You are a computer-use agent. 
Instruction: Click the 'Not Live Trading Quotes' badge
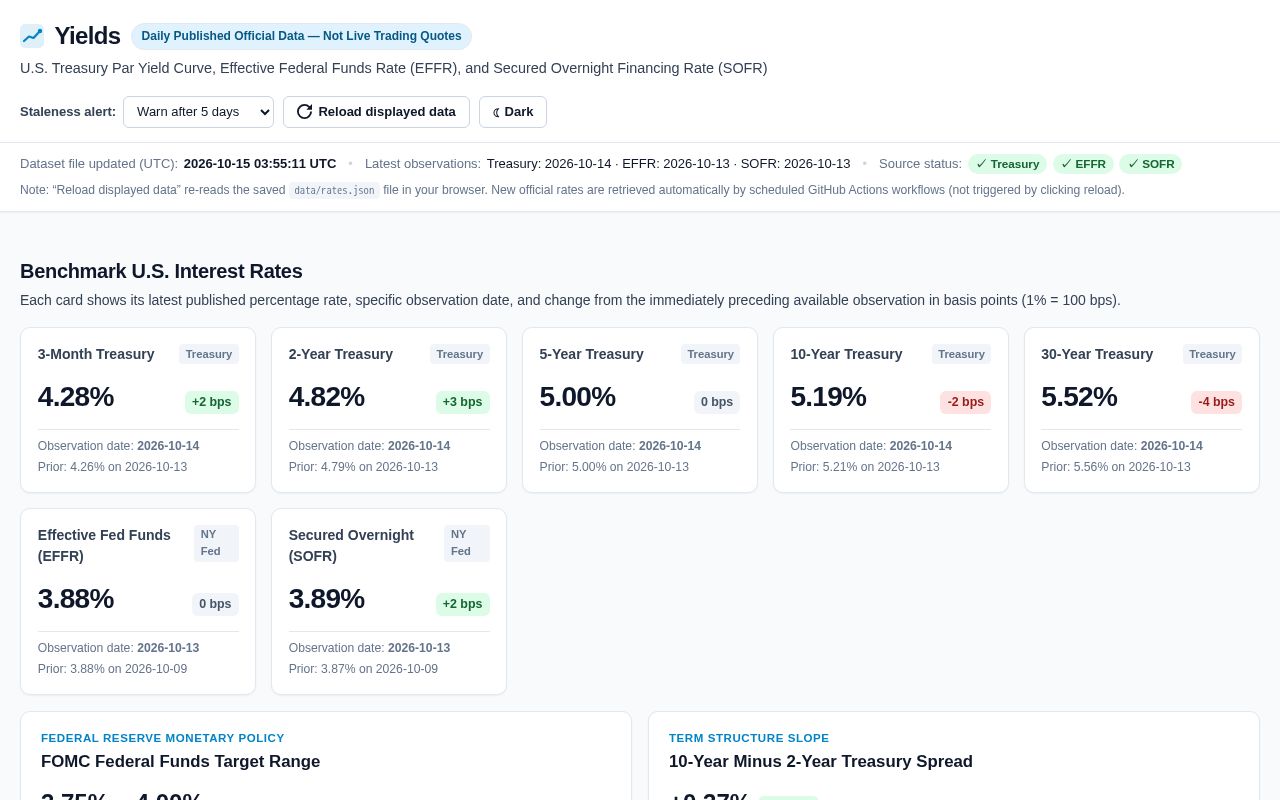pos(301,36)
